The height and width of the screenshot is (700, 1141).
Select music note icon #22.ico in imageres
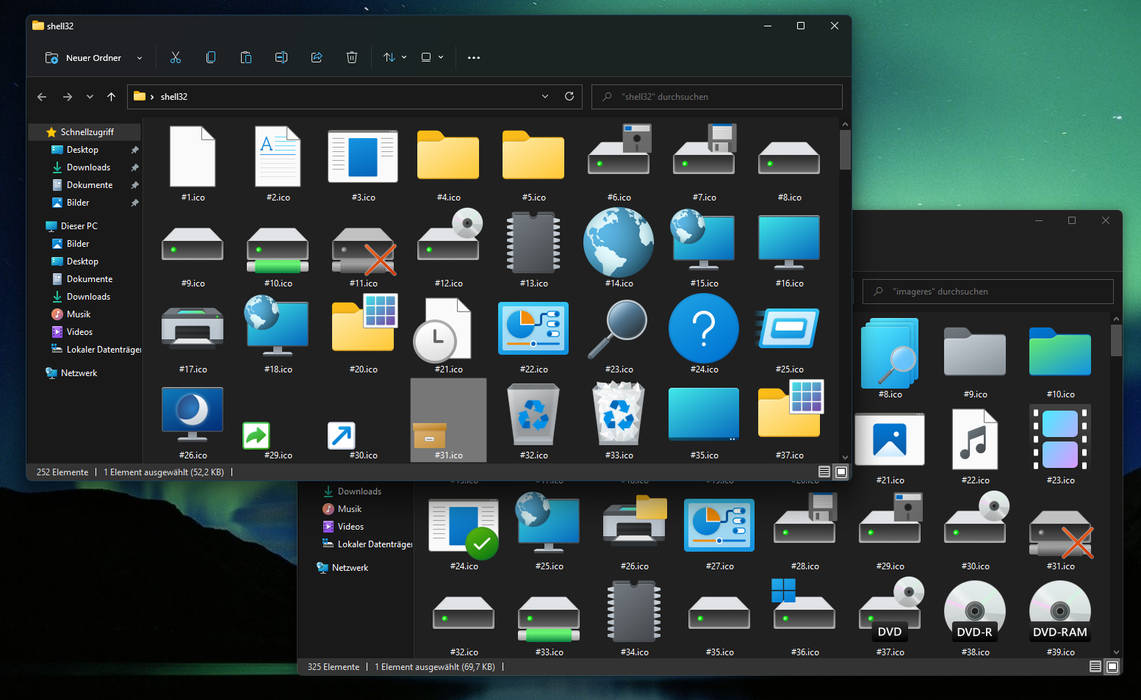click(x=975, y=445)
